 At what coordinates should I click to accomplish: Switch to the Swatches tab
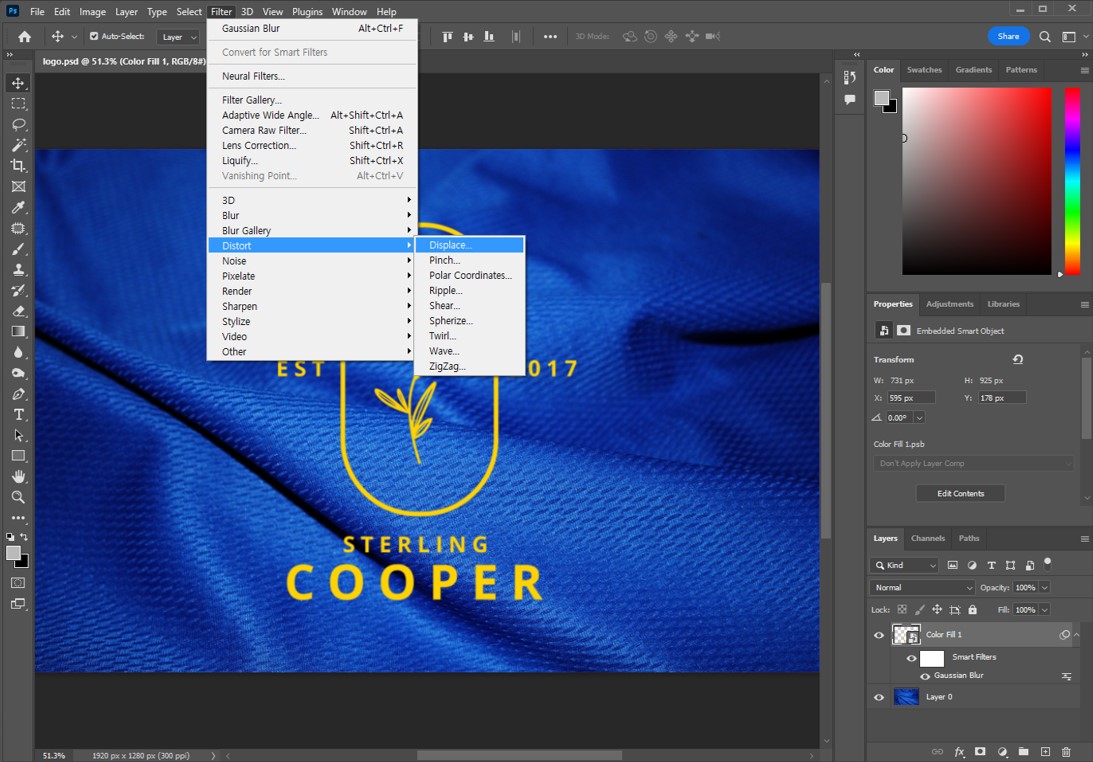click(x=924, y=70)
